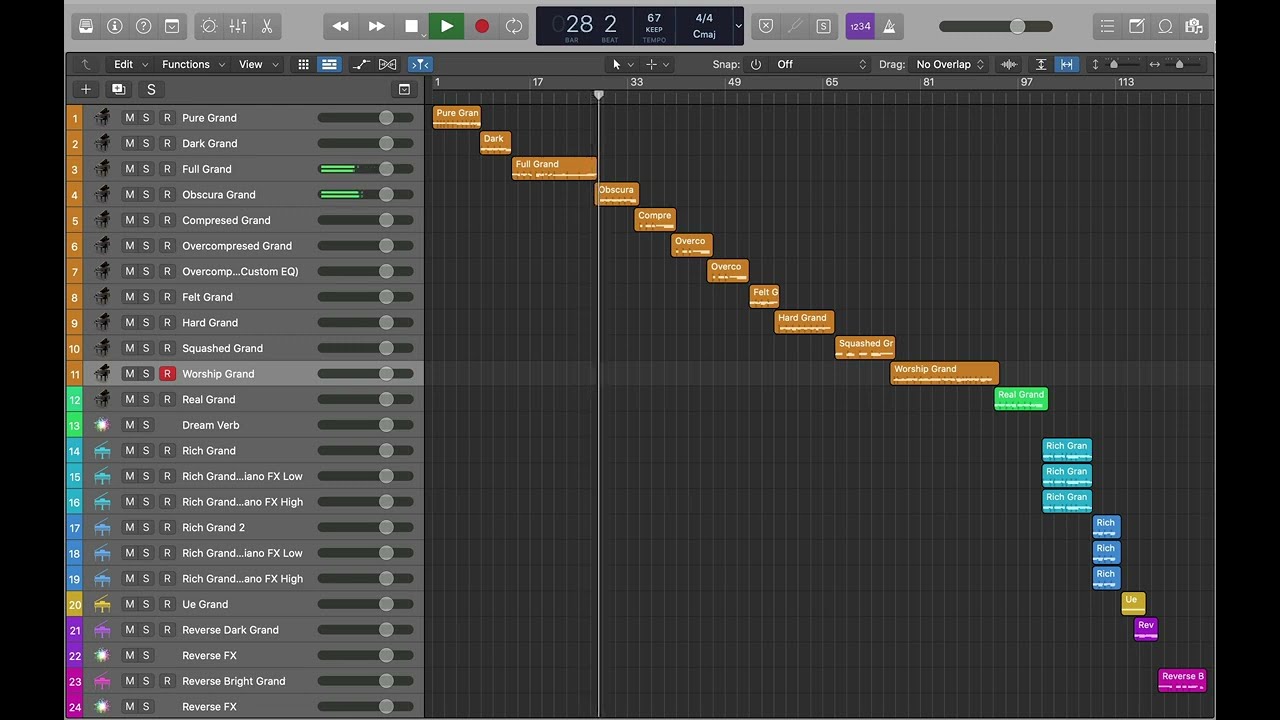Record-enable the Full Grand track
This screenshot has width=1280, height=720.
point(167,169)
